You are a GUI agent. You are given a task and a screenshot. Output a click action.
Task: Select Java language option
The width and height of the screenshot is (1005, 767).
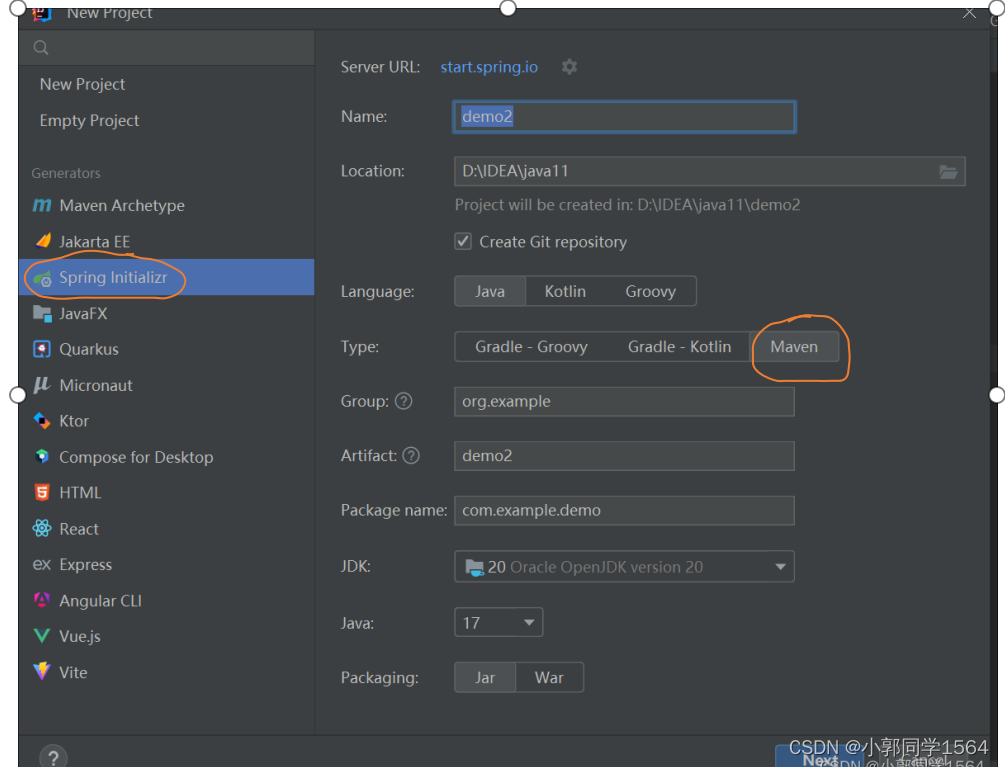490,292
